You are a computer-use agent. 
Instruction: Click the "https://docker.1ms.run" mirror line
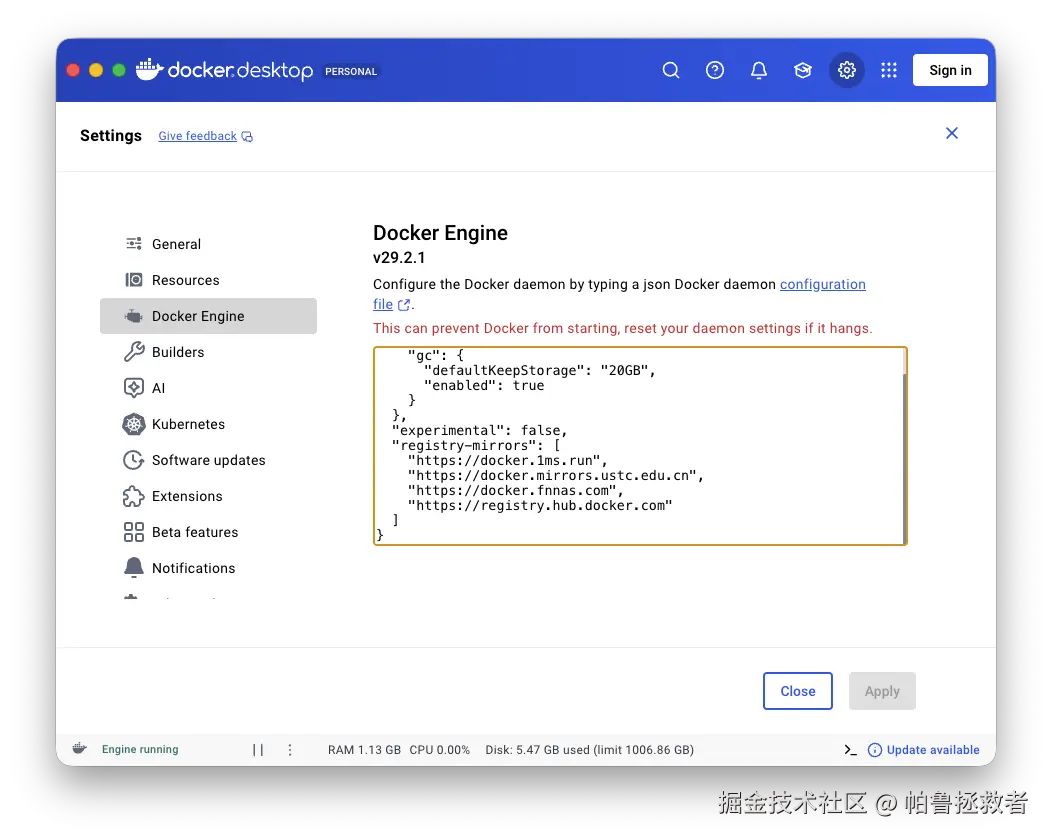(x=508, y=461)
